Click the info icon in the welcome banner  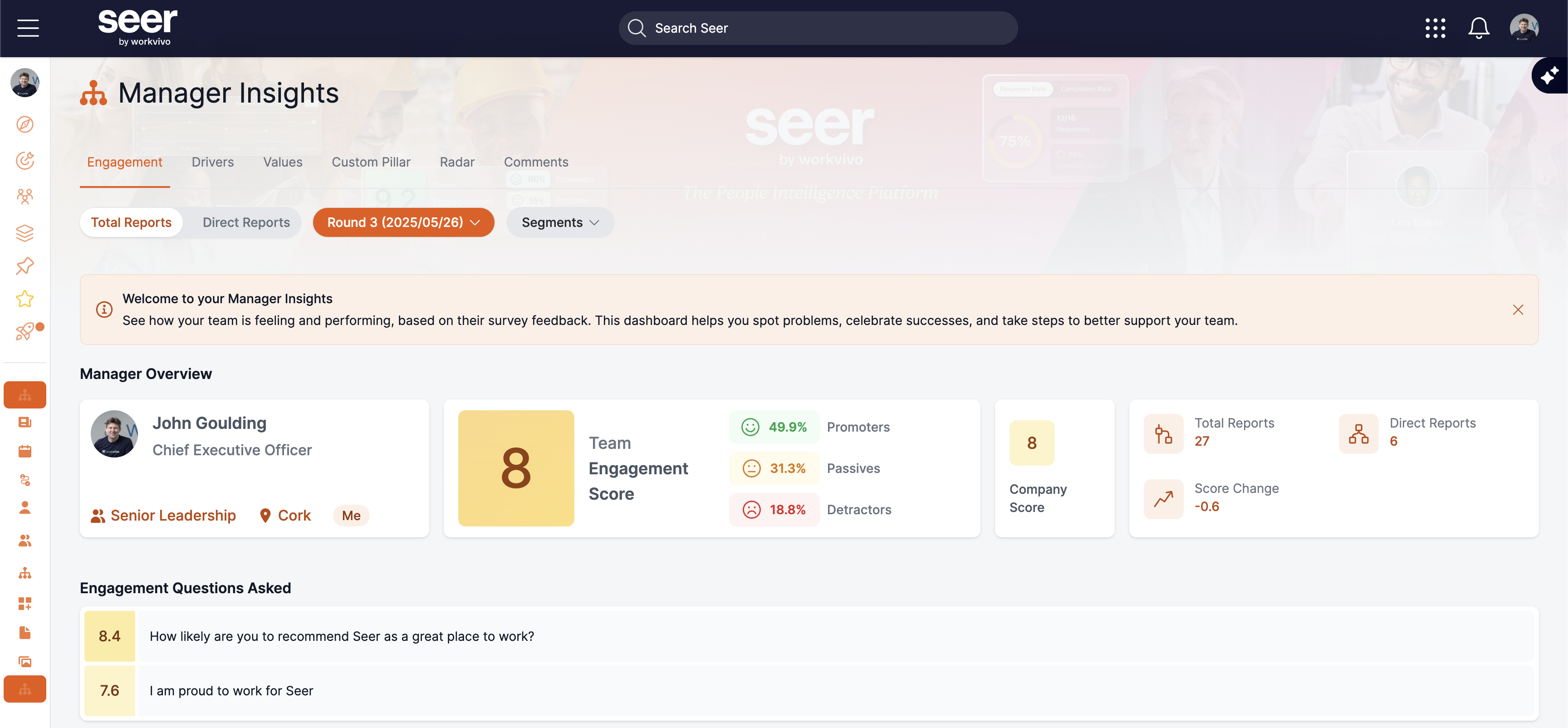pos(104,309)
